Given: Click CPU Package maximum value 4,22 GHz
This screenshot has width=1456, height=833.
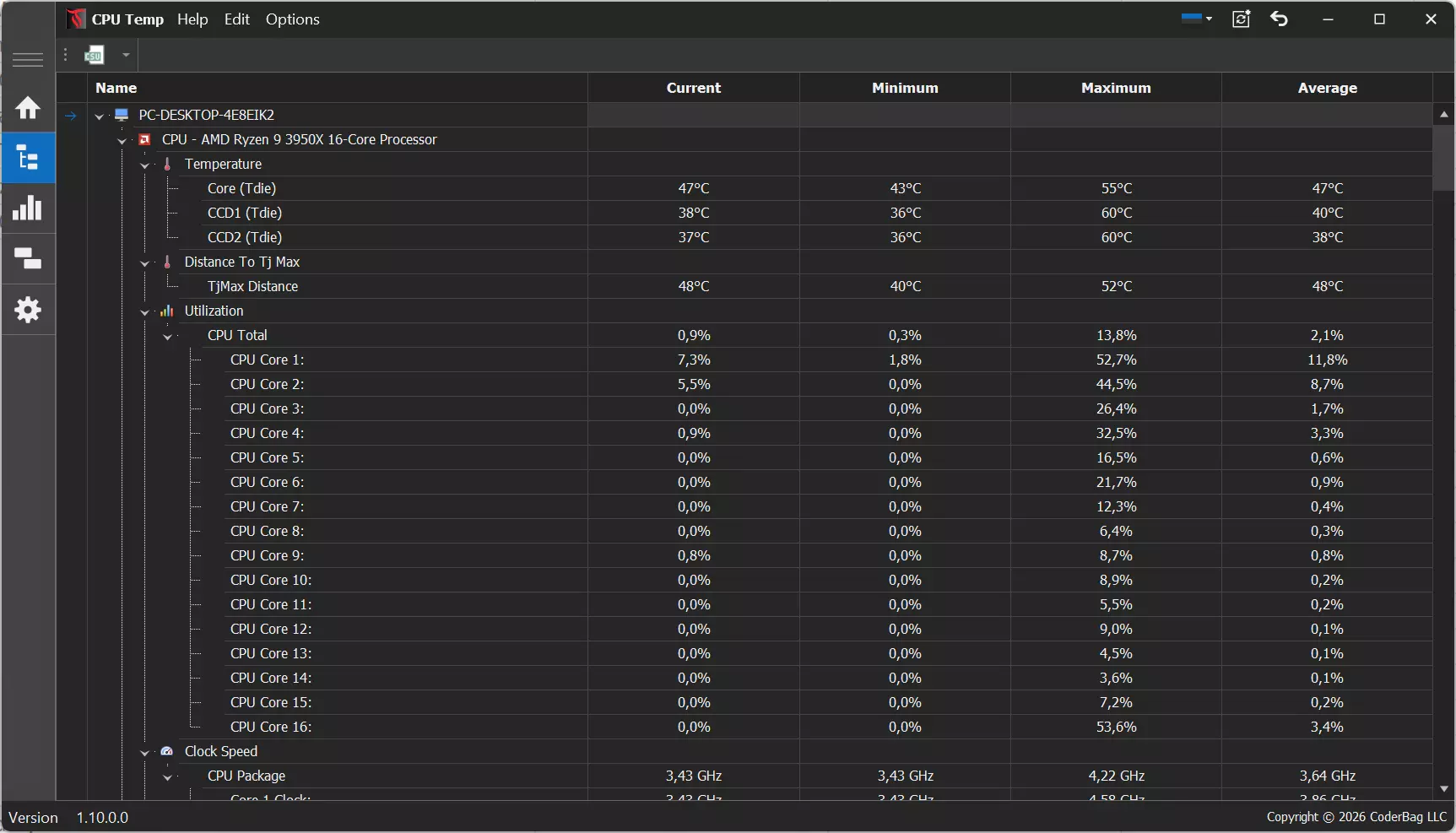Looking at the screenshot, I should click(1116, 776).
